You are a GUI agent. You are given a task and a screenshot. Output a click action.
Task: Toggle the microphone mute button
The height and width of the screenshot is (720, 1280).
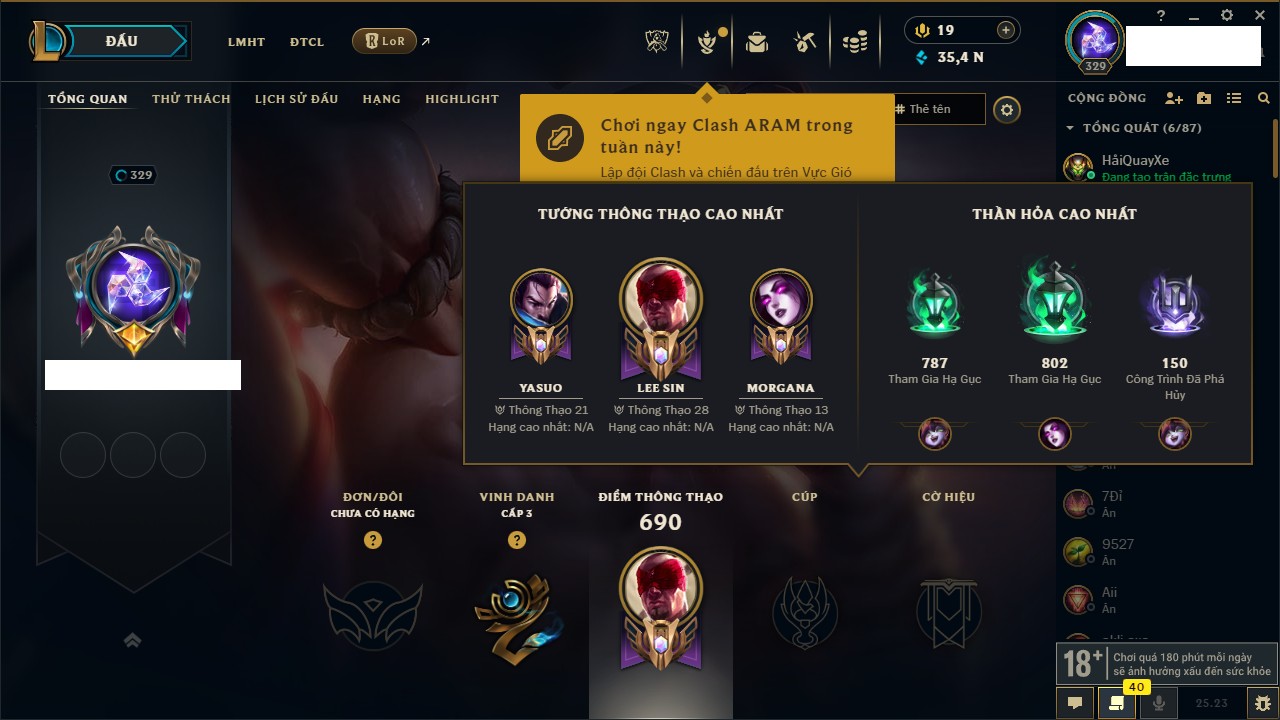[x=1159, y=703]
